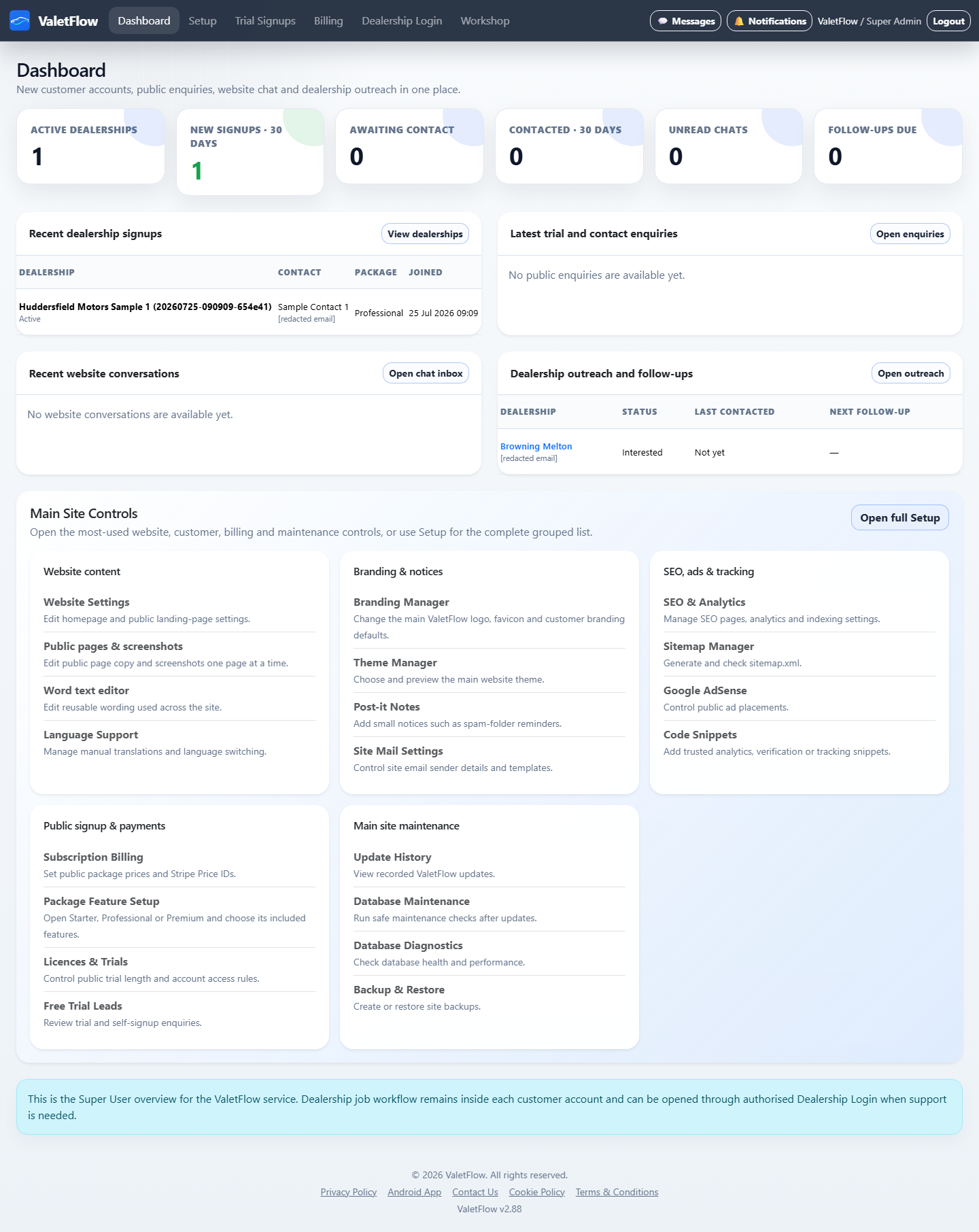Screen dimensions: 979x1232
Task: Open the Browning Melton dealership link
Action: click(536, 447)
